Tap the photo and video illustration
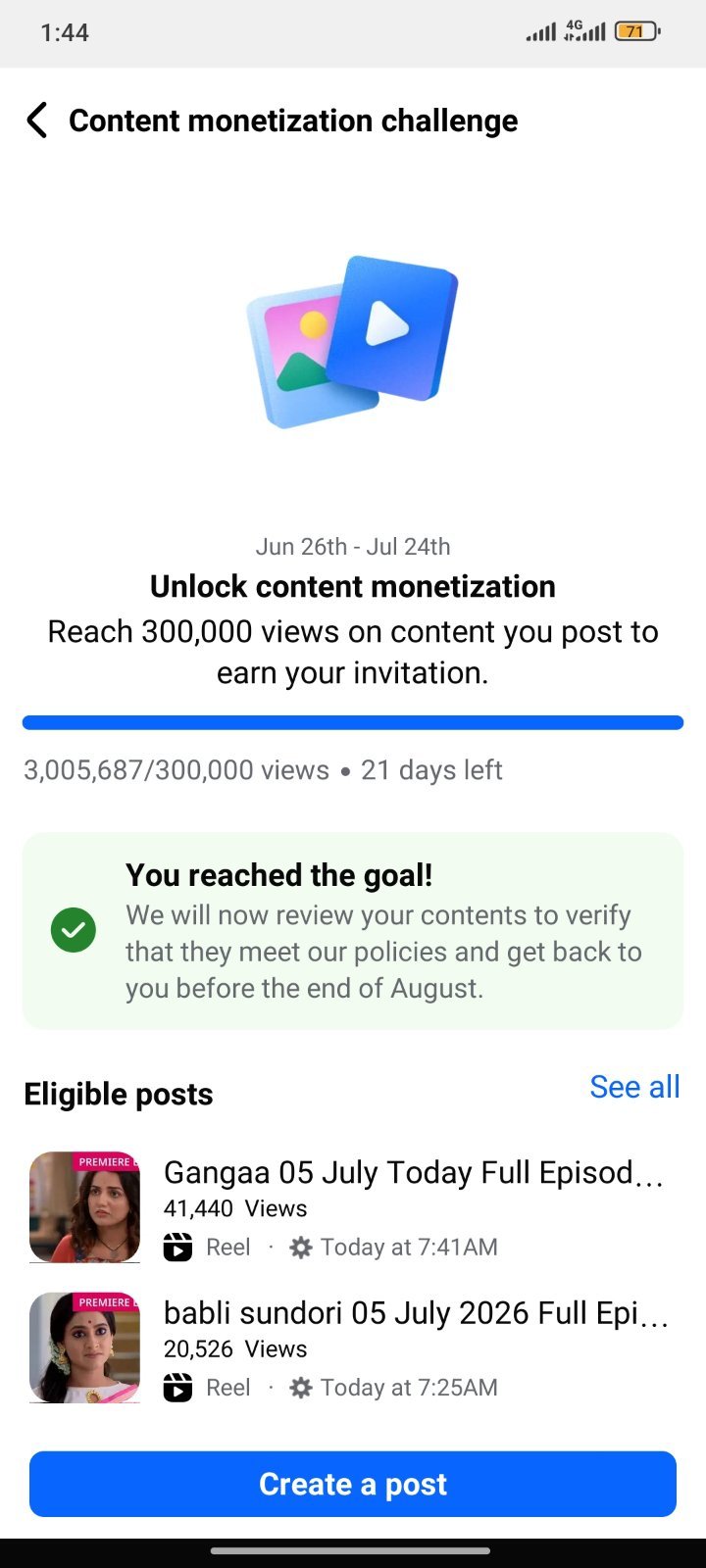 (x=352, y=341)
